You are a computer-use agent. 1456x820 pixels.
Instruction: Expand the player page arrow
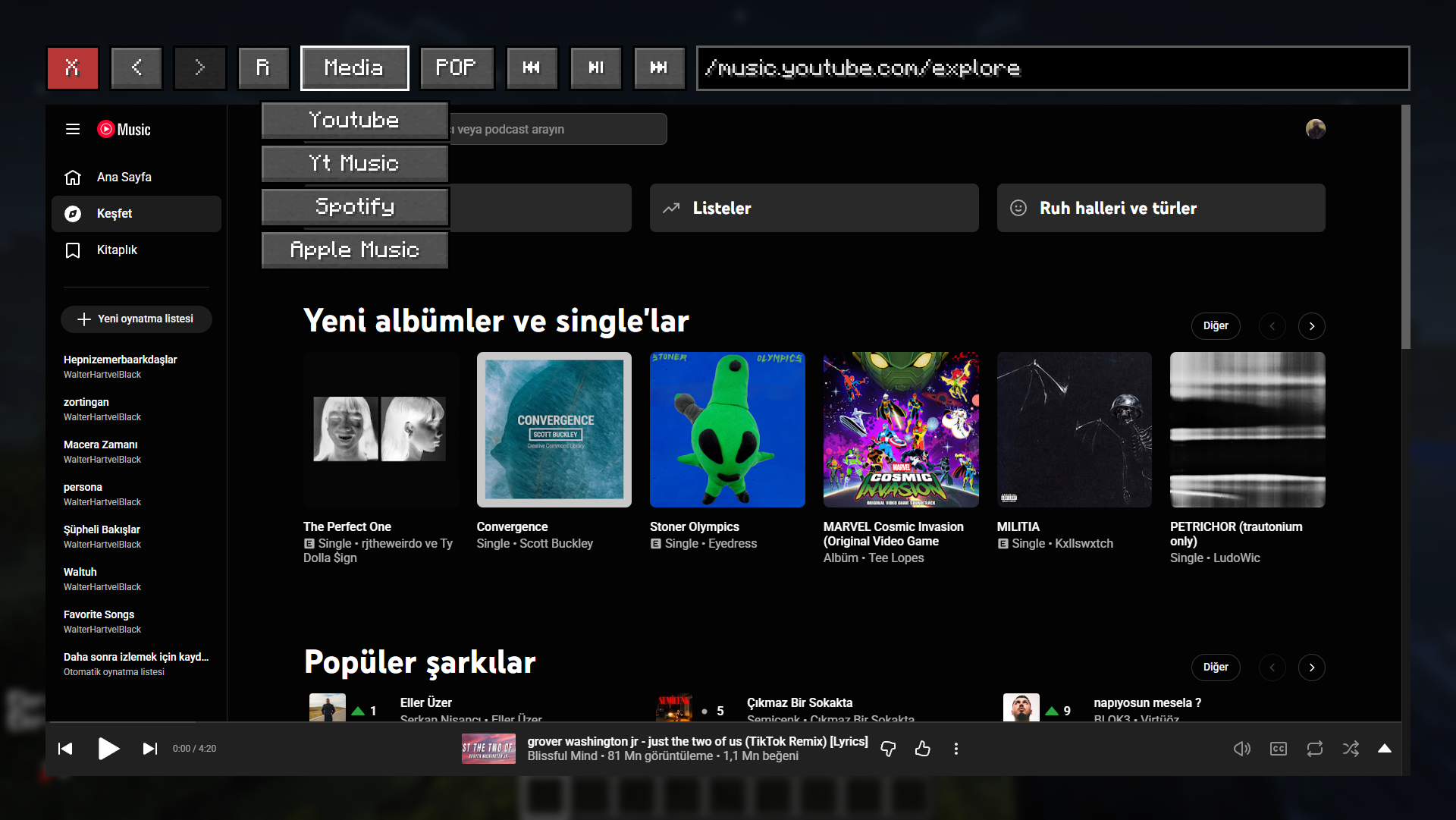(1385, 749)
